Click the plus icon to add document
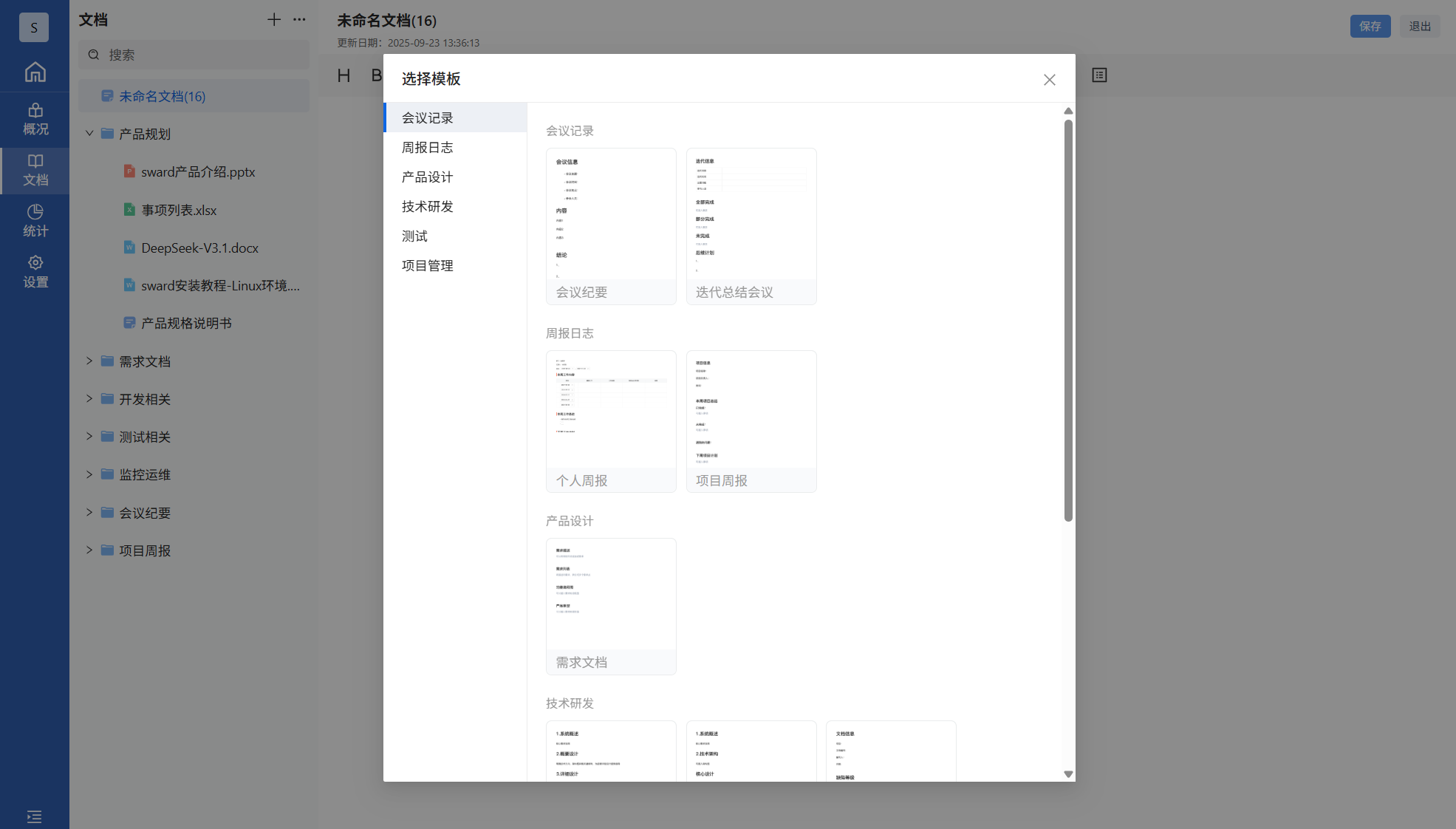This screenshot has height=829, width=1456. pyautogui.click(x=273, y=20)
